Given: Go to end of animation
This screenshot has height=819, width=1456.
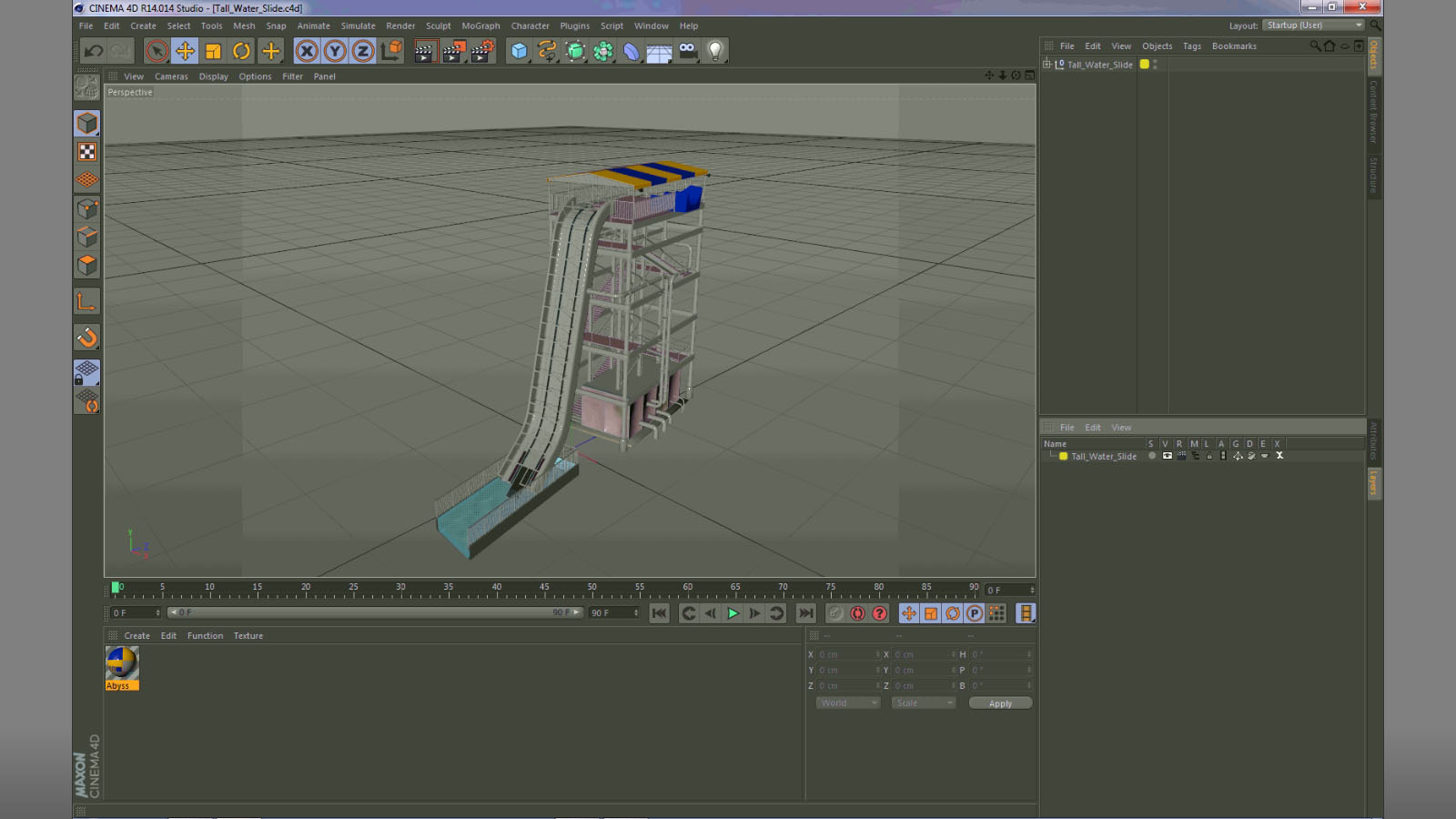Looking at the screenshot, I should click(805, 613).
